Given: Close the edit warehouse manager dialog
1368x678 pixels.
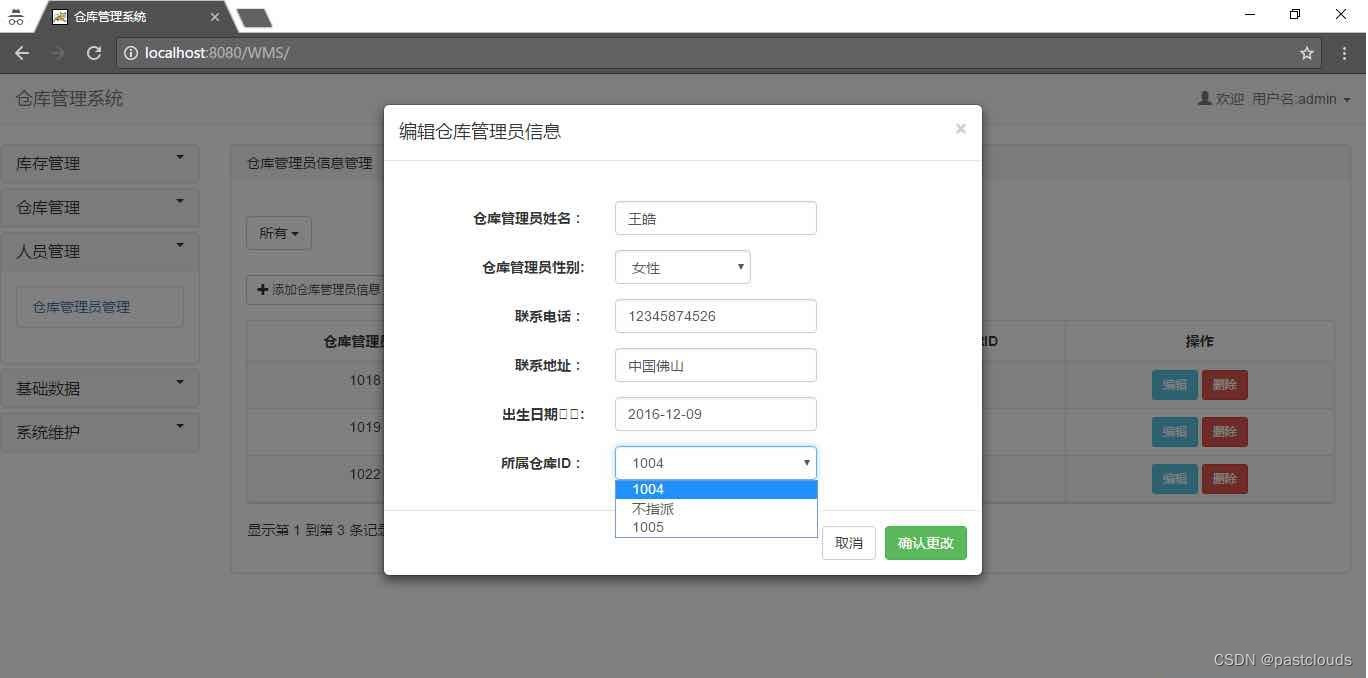Looking at the screenshot, I should (960, 129).
